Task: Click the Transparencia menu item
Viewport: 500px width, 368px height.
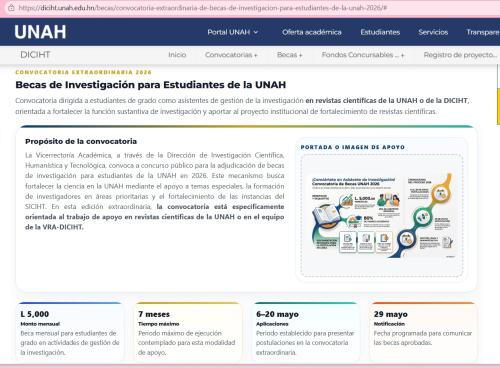Action: pos(483,32)
